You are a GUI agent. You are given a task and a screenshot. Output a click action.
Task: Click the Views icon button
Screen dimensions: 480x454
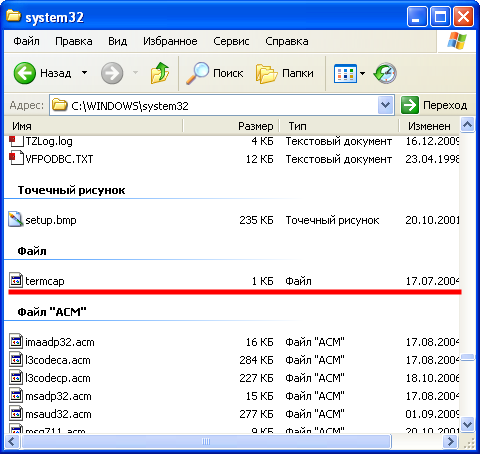coord(345,73)
